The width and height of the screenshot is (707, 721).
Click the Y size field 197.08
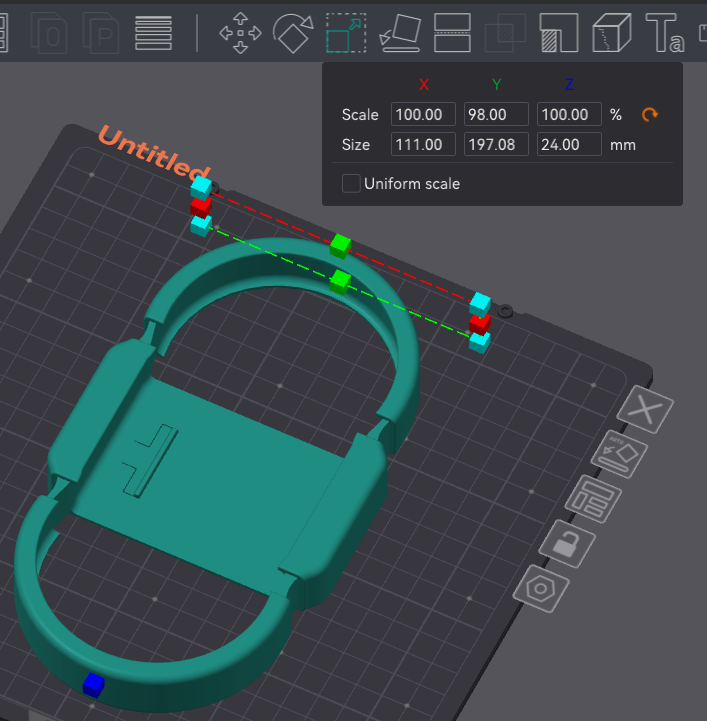pyautogui.click(x=496, y=144)
